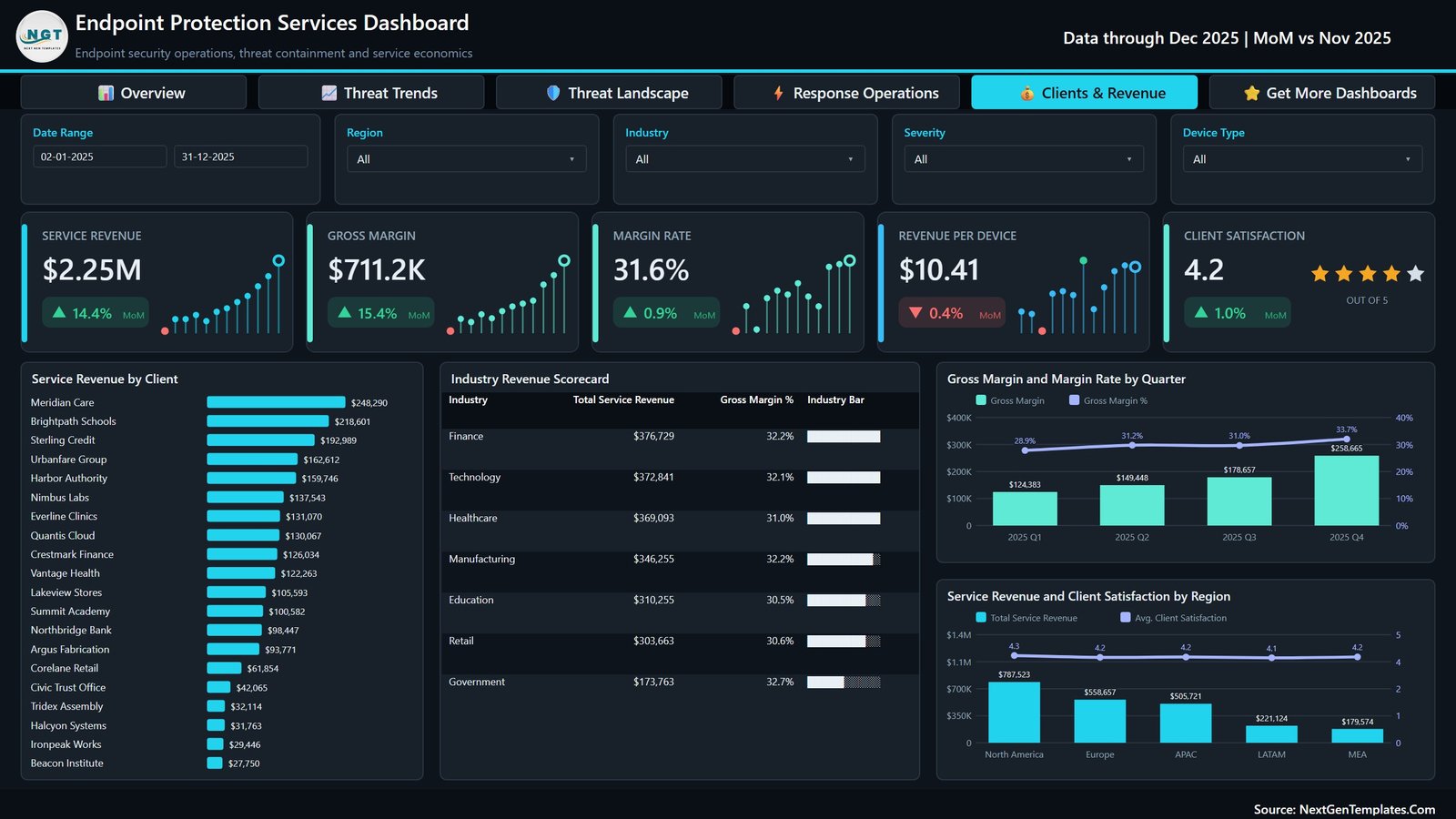Open the Get More Dashboards tab
1456x819 pixels.
1322,93
